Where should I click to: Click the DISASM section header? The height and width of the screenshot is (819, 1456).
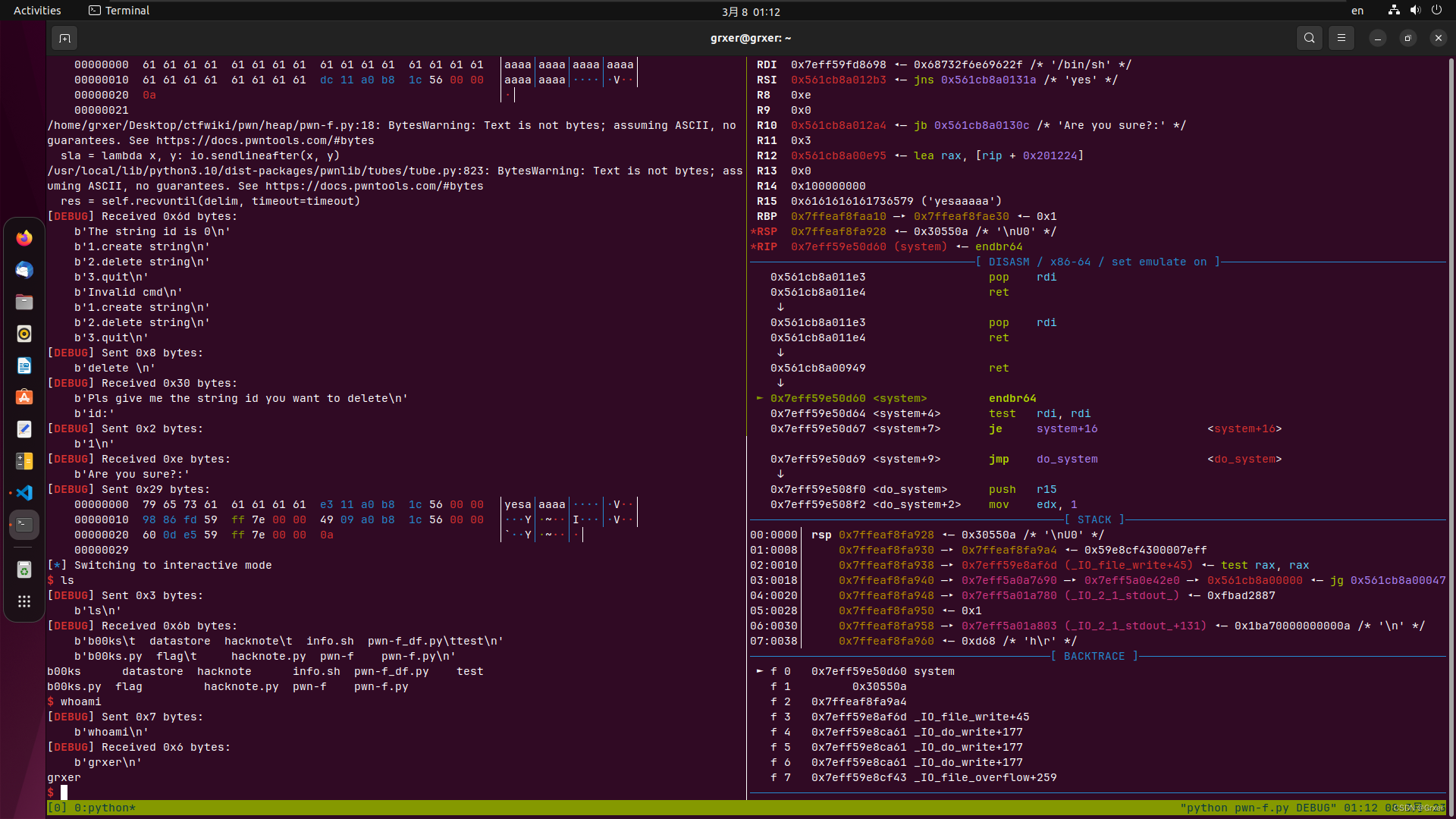coord(1097,262)
